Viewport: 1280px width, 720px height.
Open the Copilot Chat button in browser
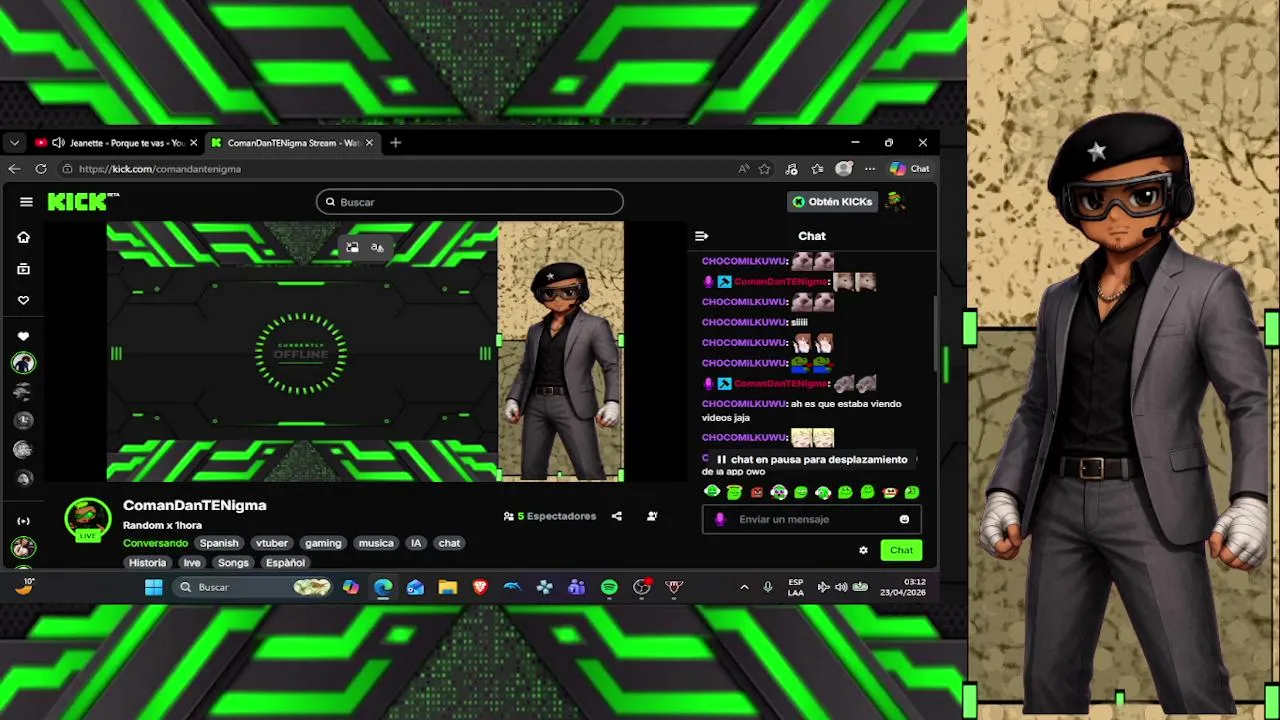pyautogui.click(x=910, y=169)
